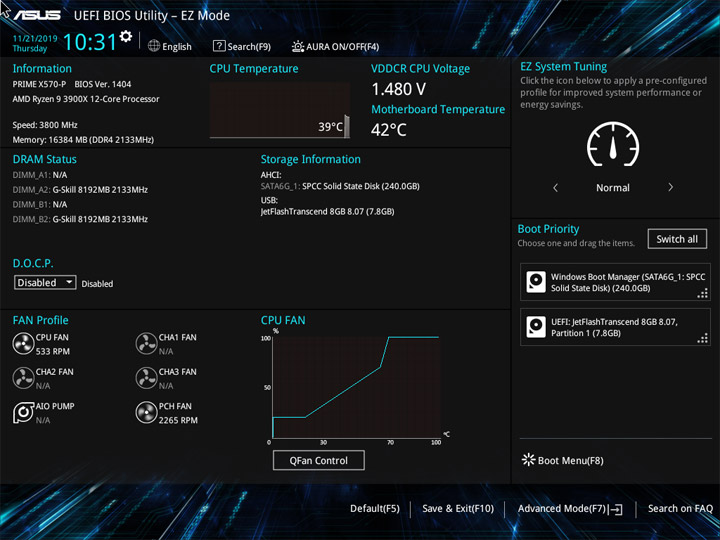Click the PCH FAN icon

point(146,413)
